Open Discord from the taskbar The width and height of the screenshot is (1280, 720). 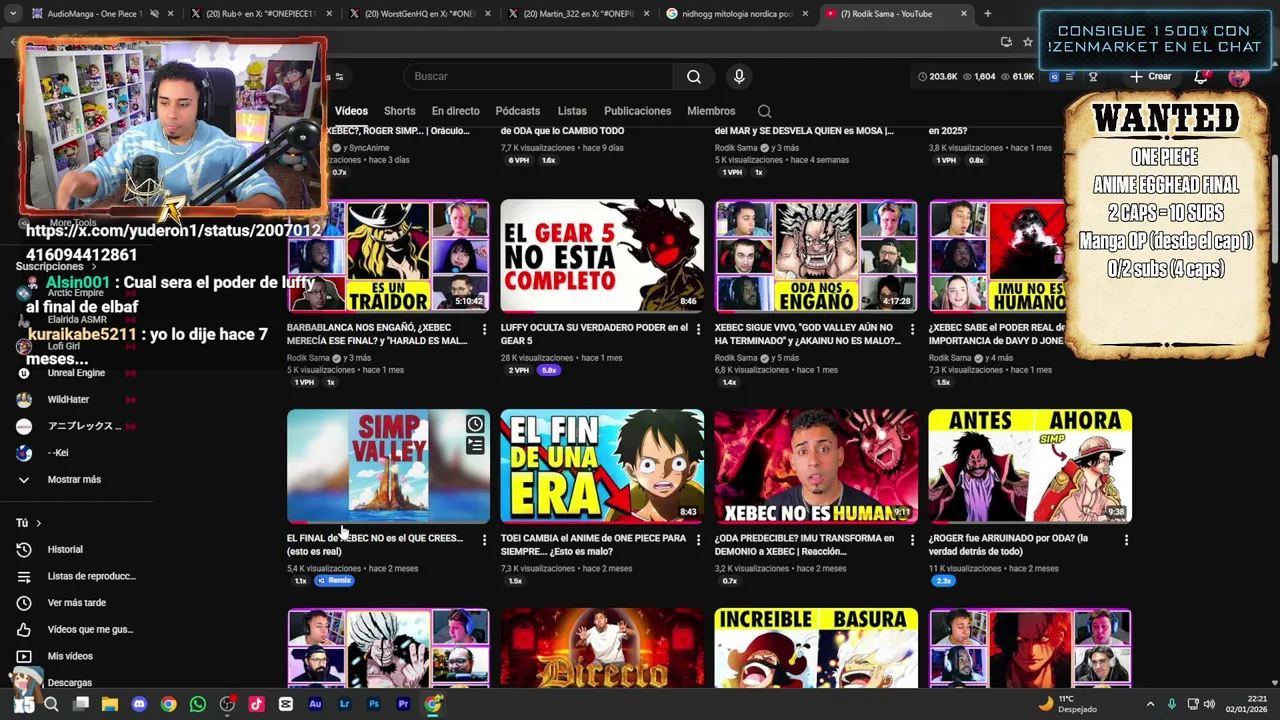139,704
